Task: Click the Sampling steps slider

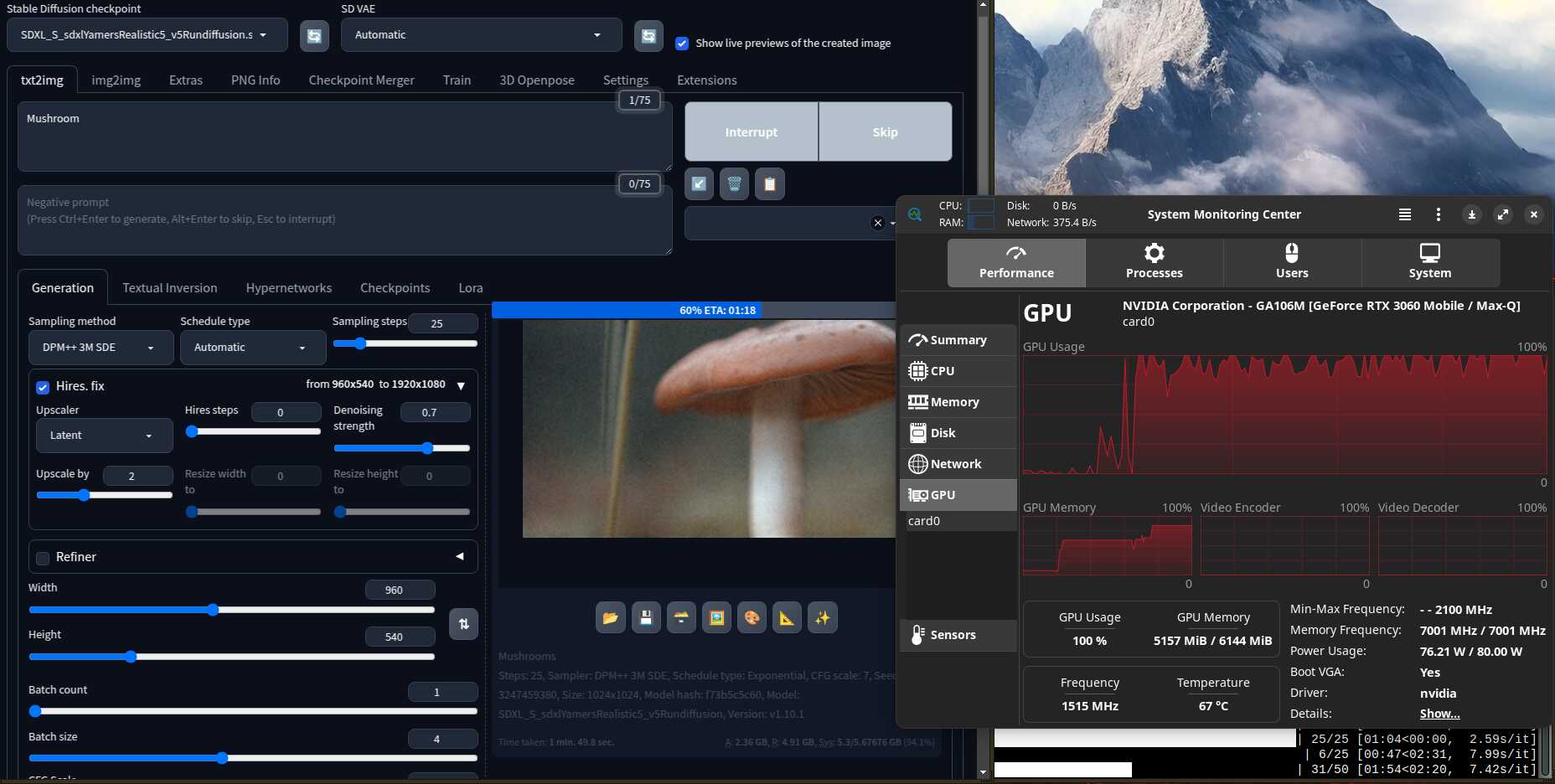Action: click(x=406, y=343)
